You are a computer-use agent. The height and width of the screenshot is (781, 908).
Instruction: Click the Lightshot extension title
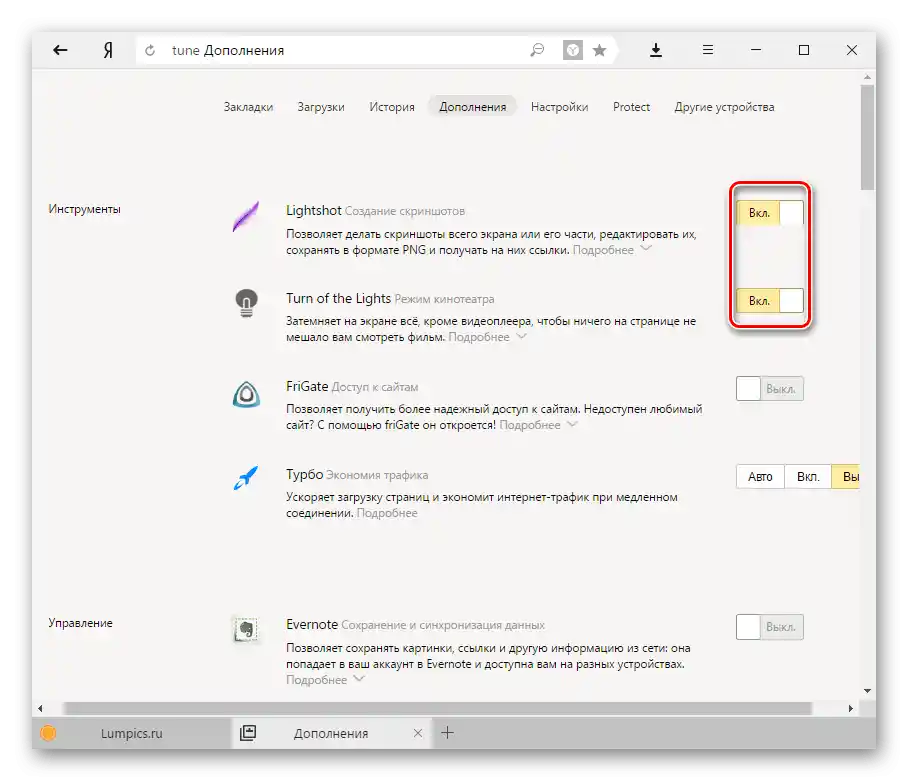coord(313,210)
